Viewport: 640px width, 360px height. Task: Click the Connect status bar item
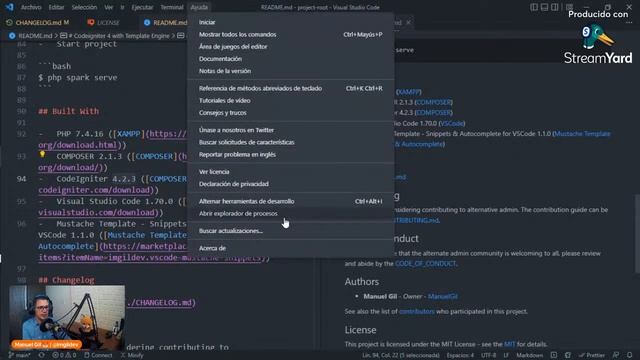tap(98, 355)
